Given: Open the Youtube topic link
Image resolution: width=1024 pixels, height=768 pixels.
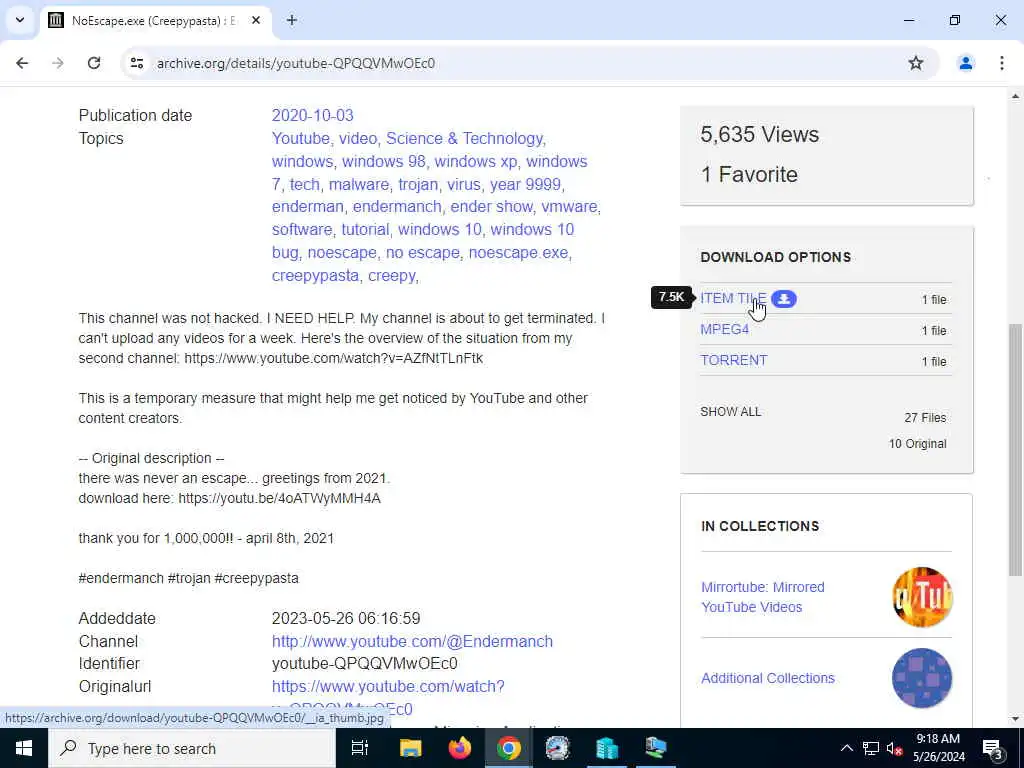Looking at the screenshot, I should pyautogui.click(x=300, y=138).
